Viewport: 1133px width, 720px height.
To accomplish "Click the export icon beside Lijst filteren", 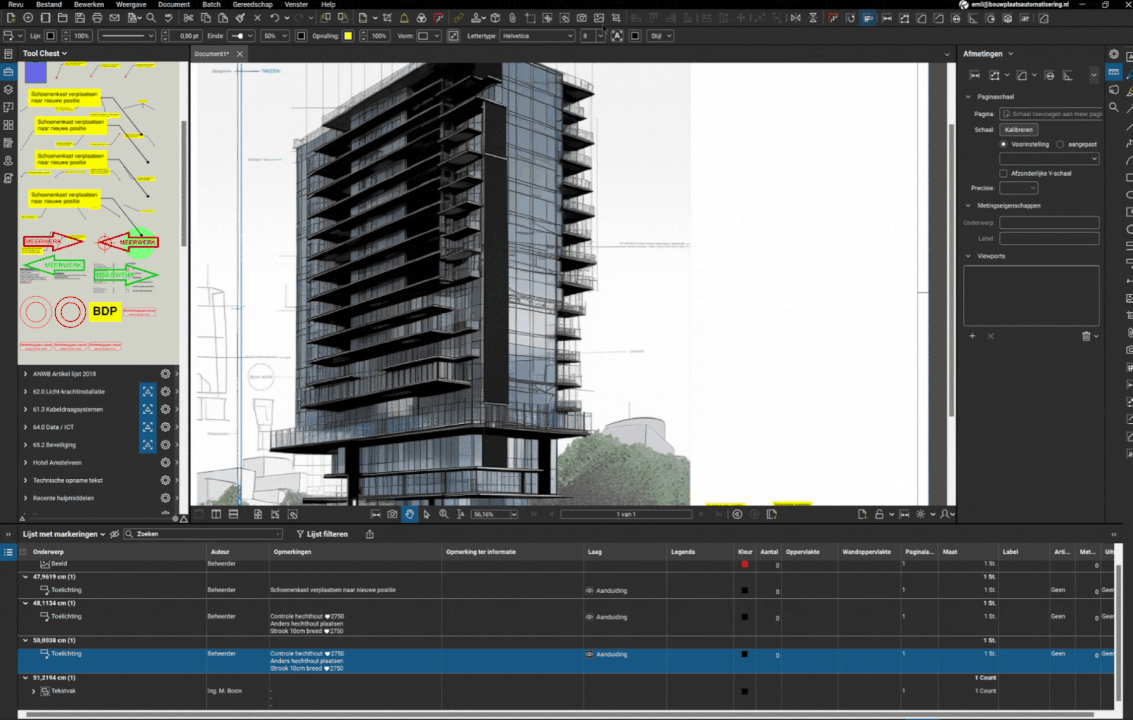I will point(370,534).
